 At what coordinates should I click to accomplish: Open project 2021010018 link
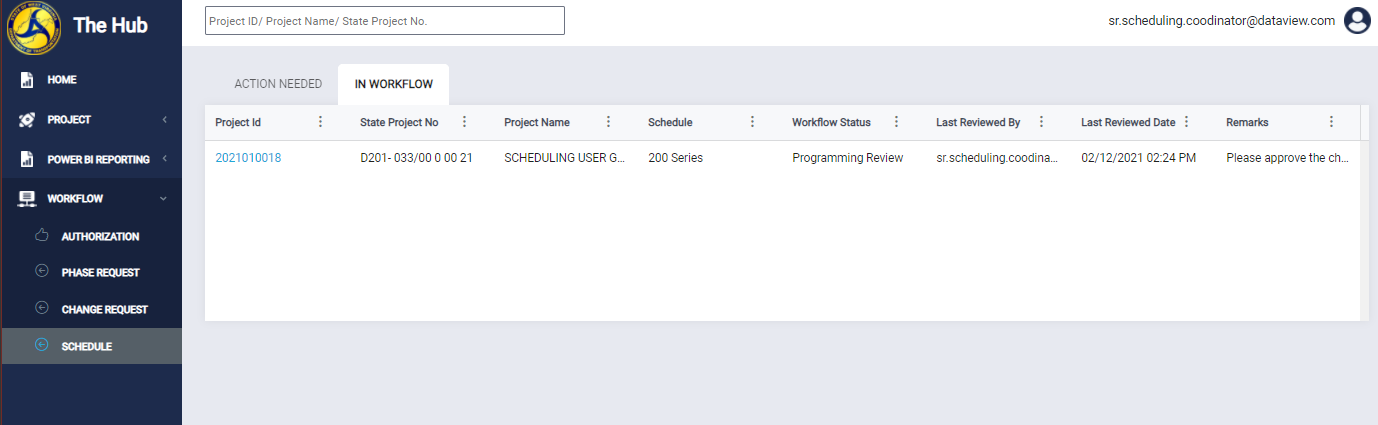tap(248, 158)
